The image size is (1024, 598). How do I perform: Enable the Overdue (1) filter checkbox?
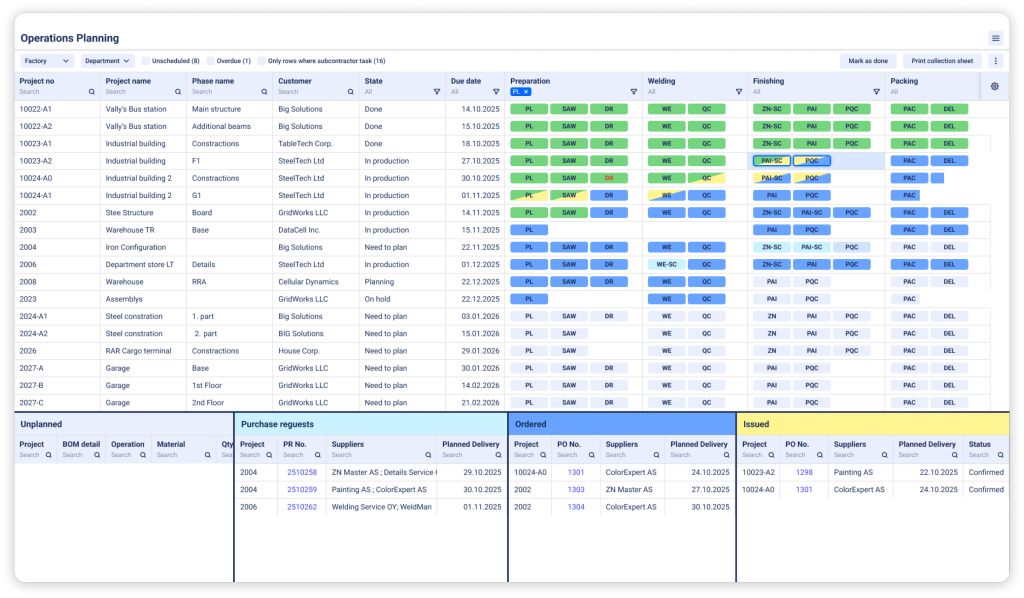click(x=210, y=61)
